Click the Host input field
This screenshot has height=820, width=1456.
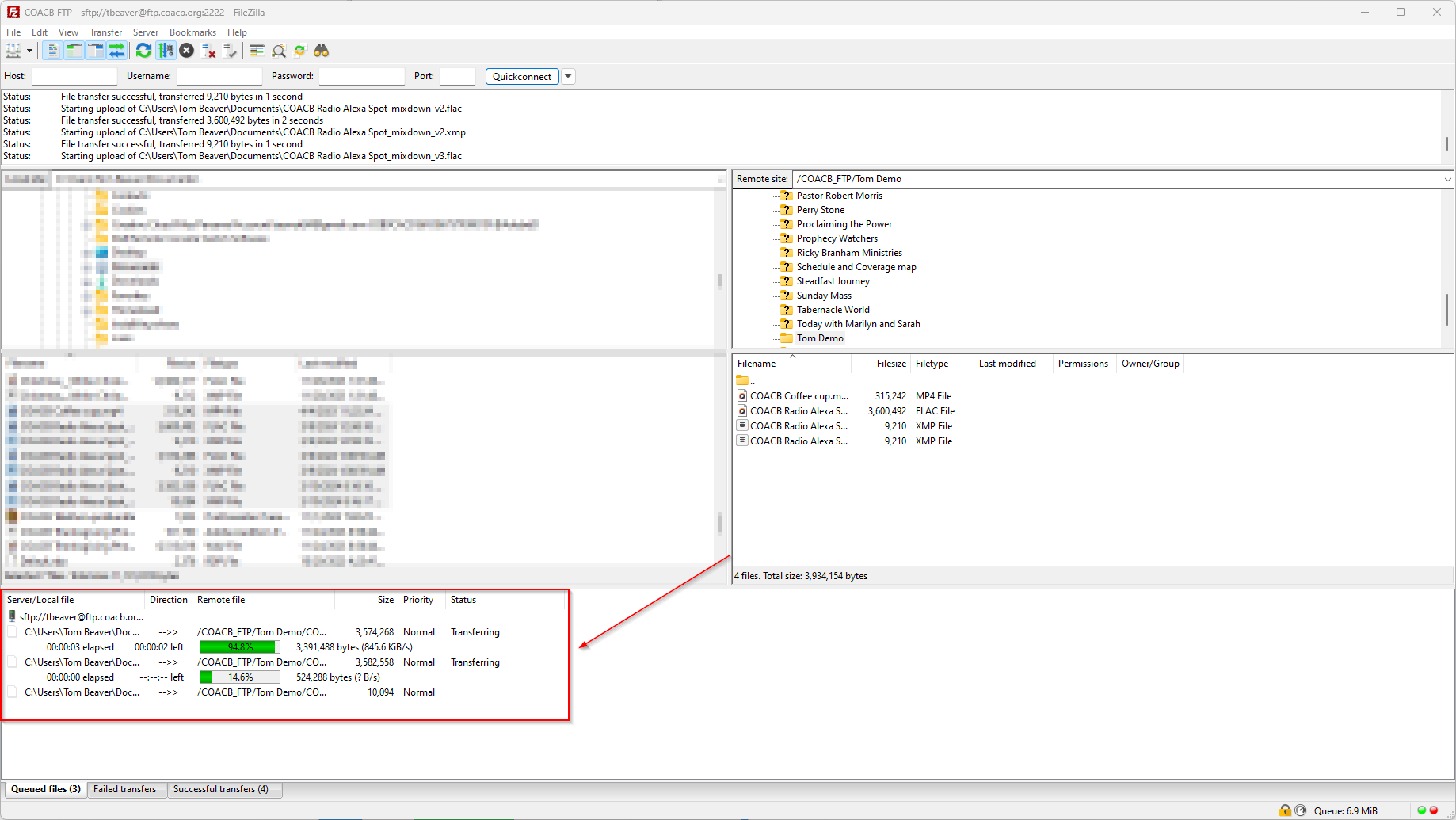click(74, 77)
